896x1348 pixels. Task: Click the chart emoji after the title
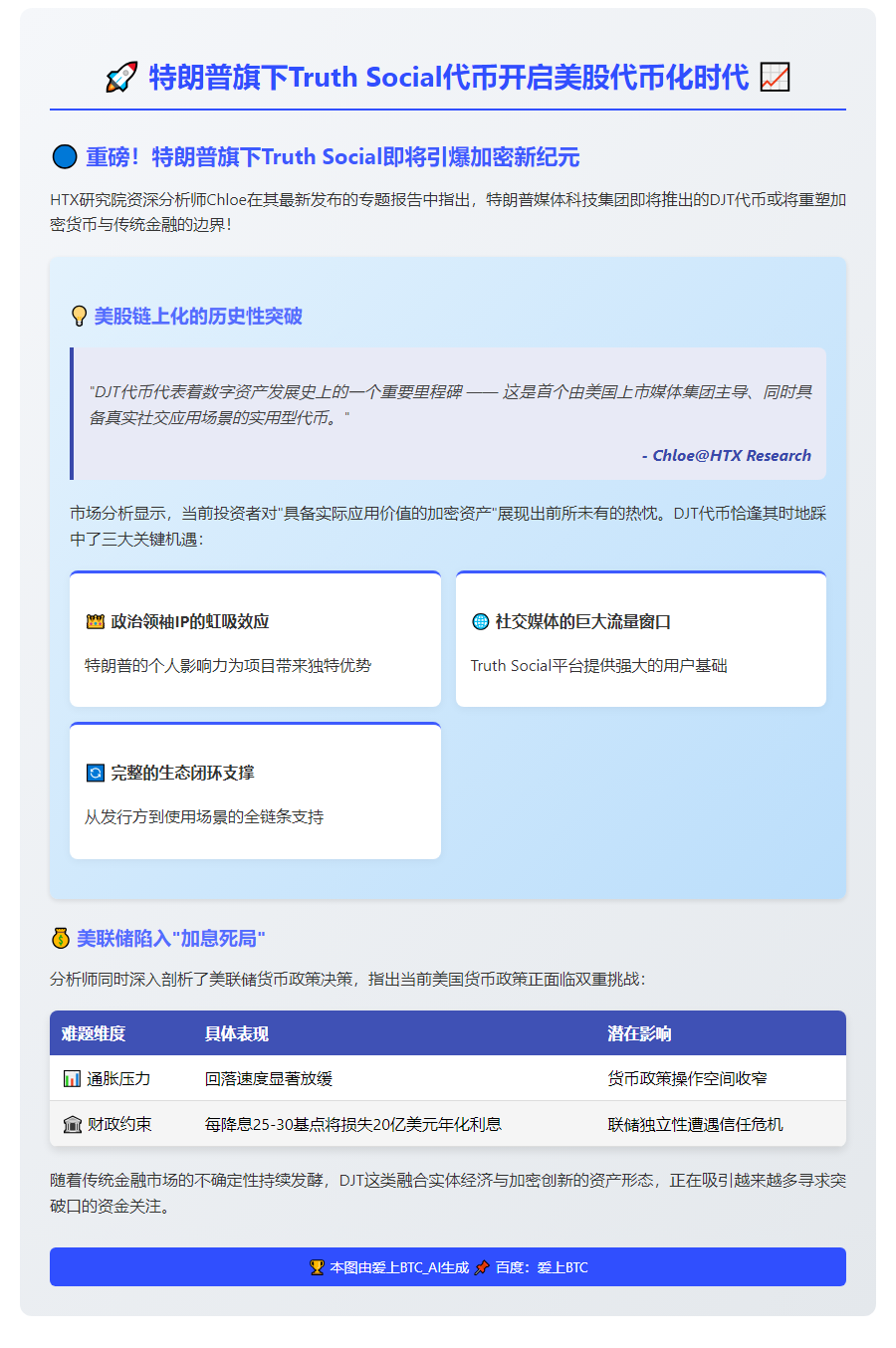pos(775,77)
